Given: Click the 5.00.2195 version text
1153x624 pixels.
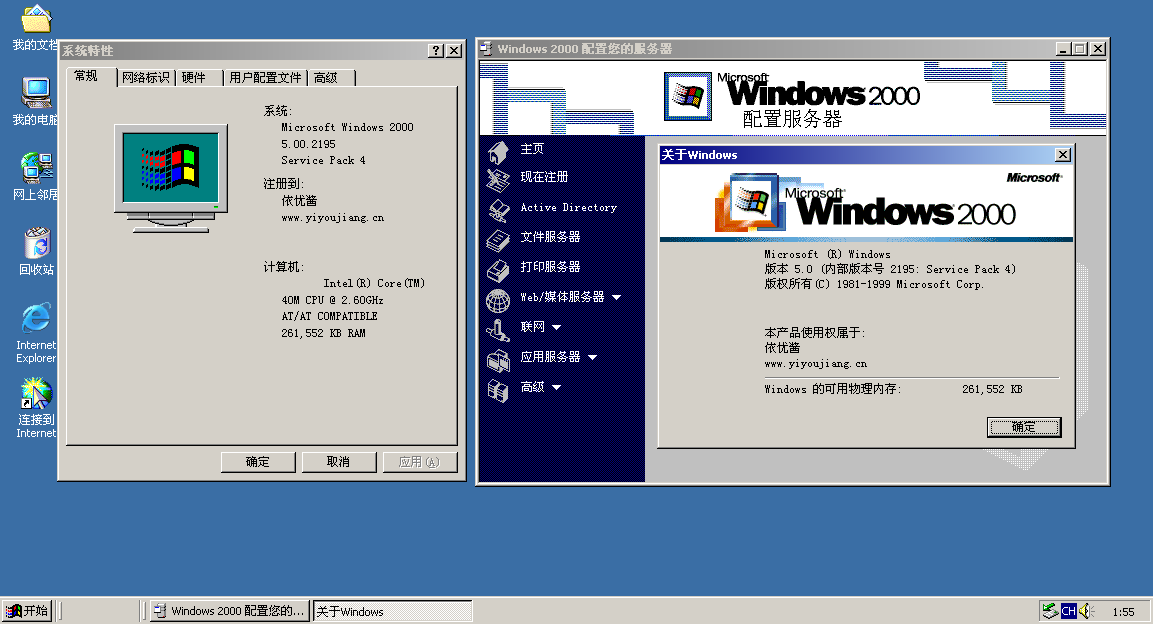Looking at the screenshot, I should [308, 144].
